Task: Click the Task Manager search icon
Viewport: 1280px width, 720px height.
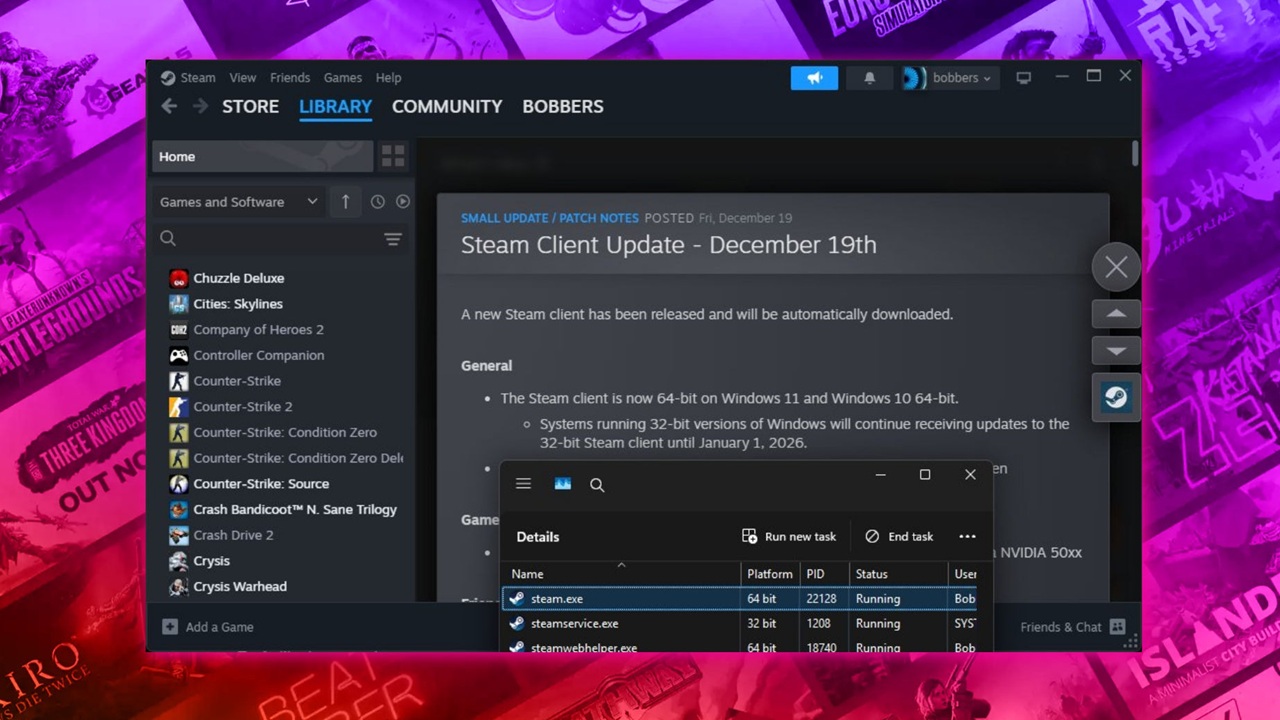Action: (597, 485)
